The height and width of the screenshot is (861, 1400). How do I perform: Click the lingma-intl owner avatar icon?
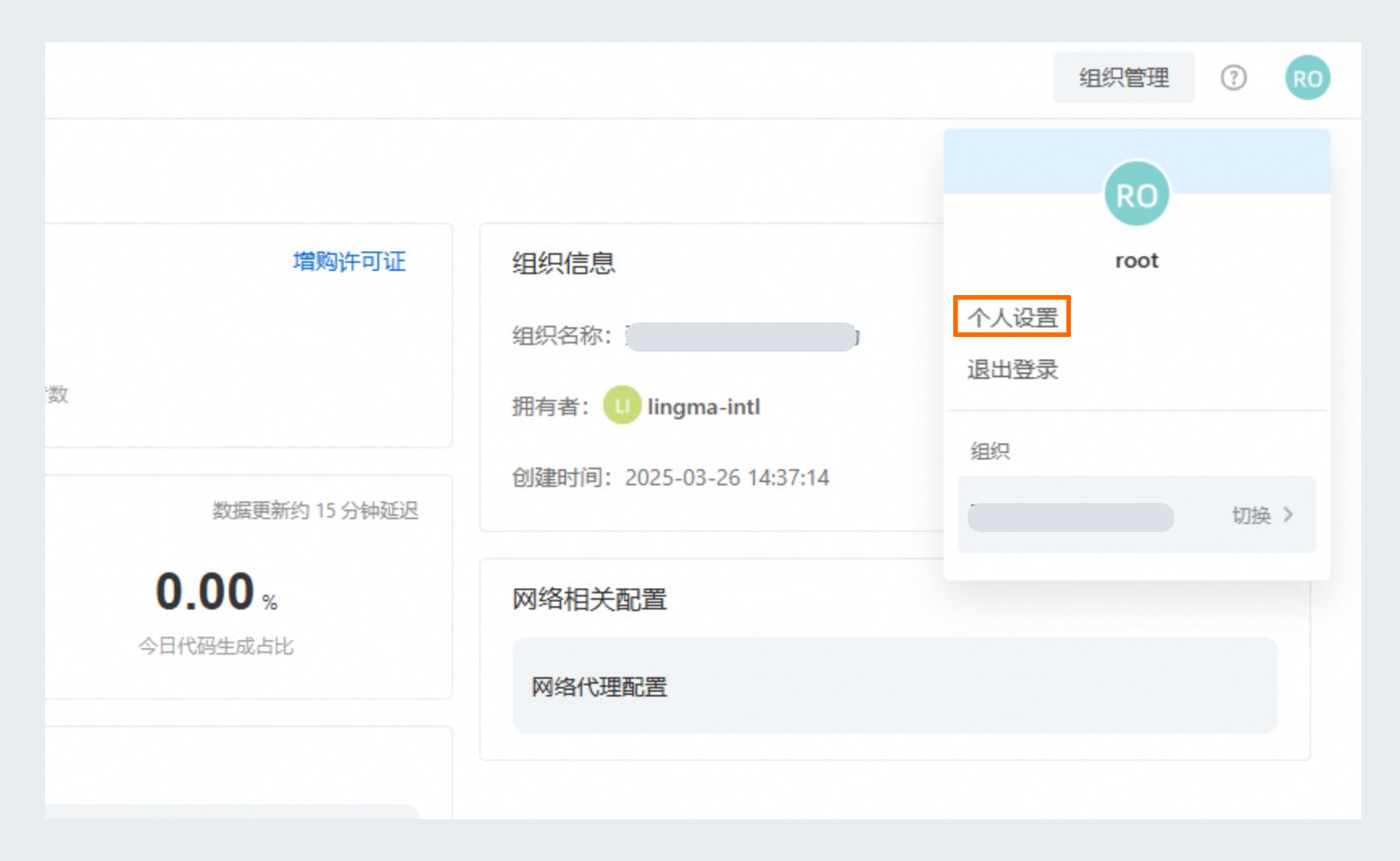tap(622, 406)
